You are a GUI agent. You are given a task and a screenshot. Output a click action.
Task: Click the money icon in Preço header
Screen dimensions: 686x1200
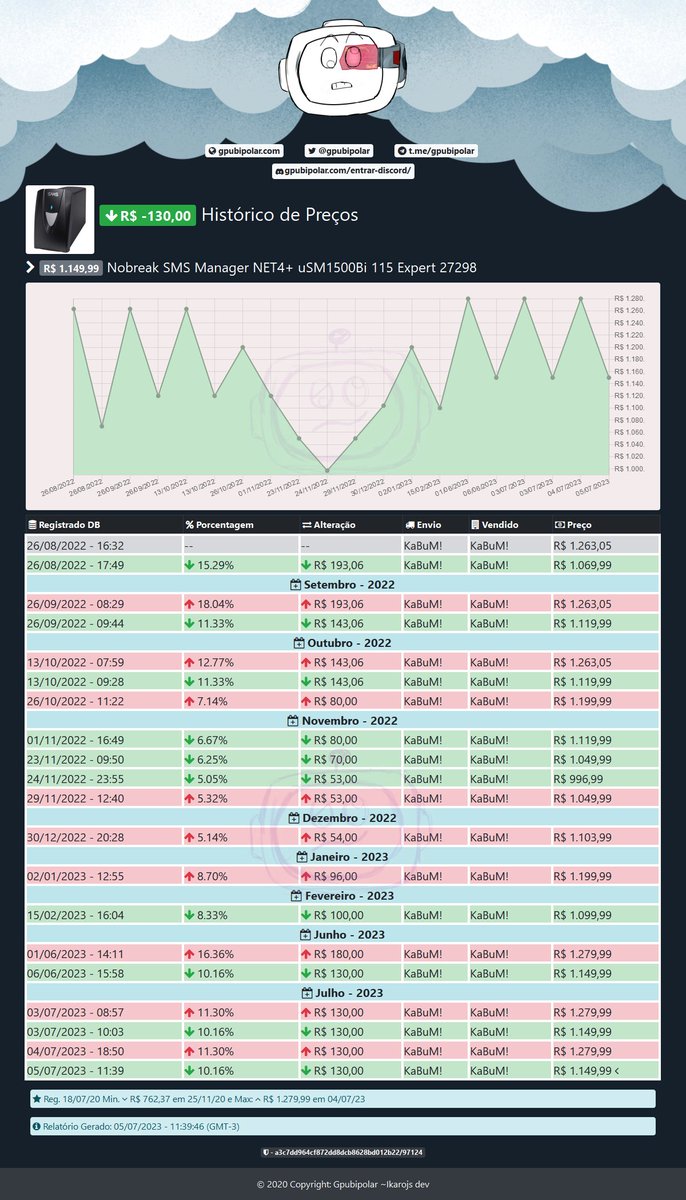(x=559, y=524)
